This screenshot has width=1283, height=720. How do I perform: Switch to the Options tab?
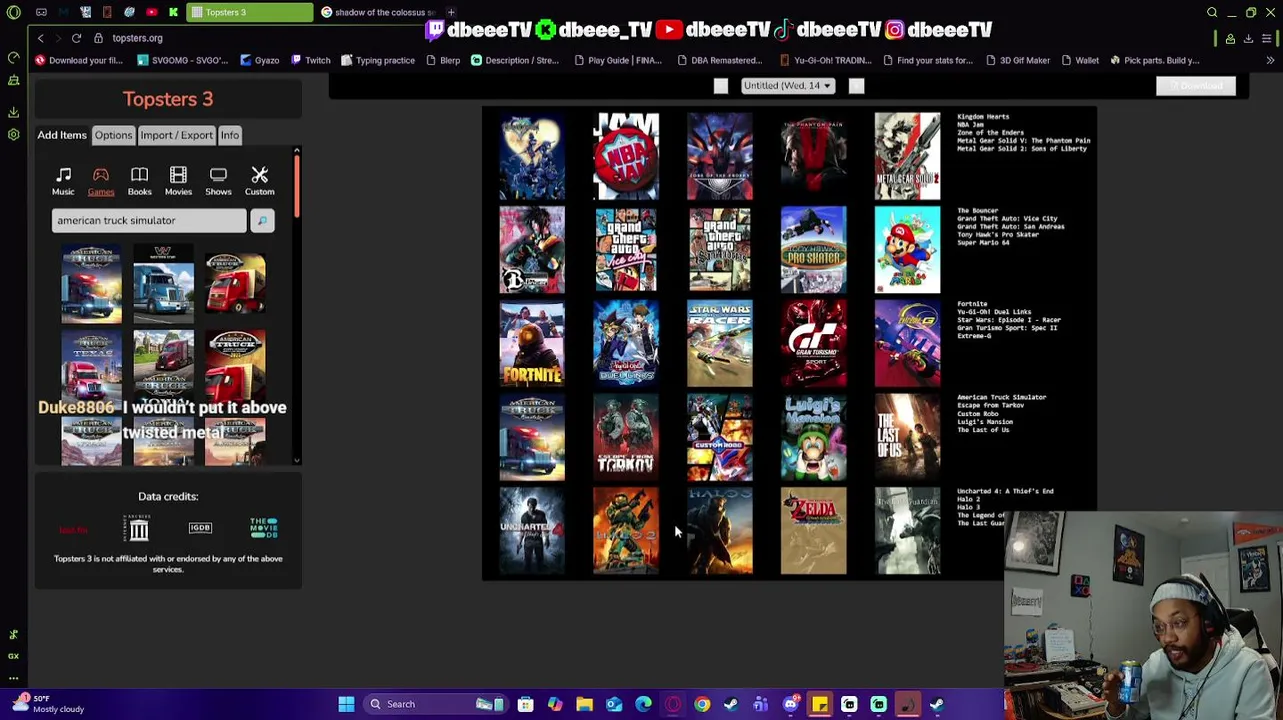pos(113,135)
